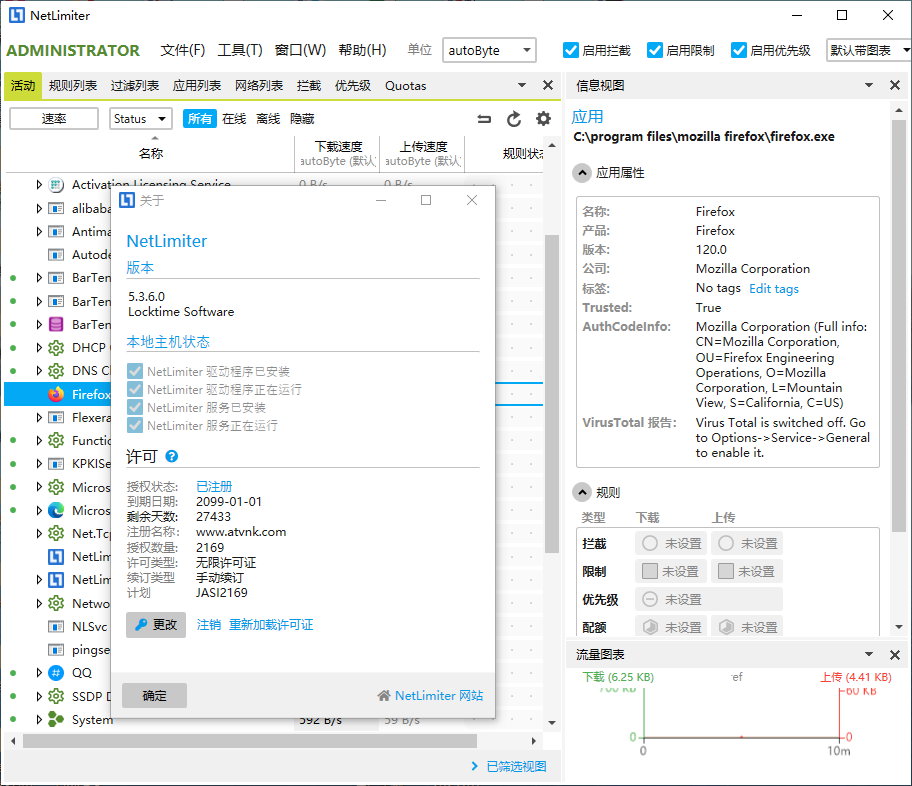Viewport: 912px width, 786px height.
Task: Click the BarTender database icon in the list
Action: click(x=56, y=324)
